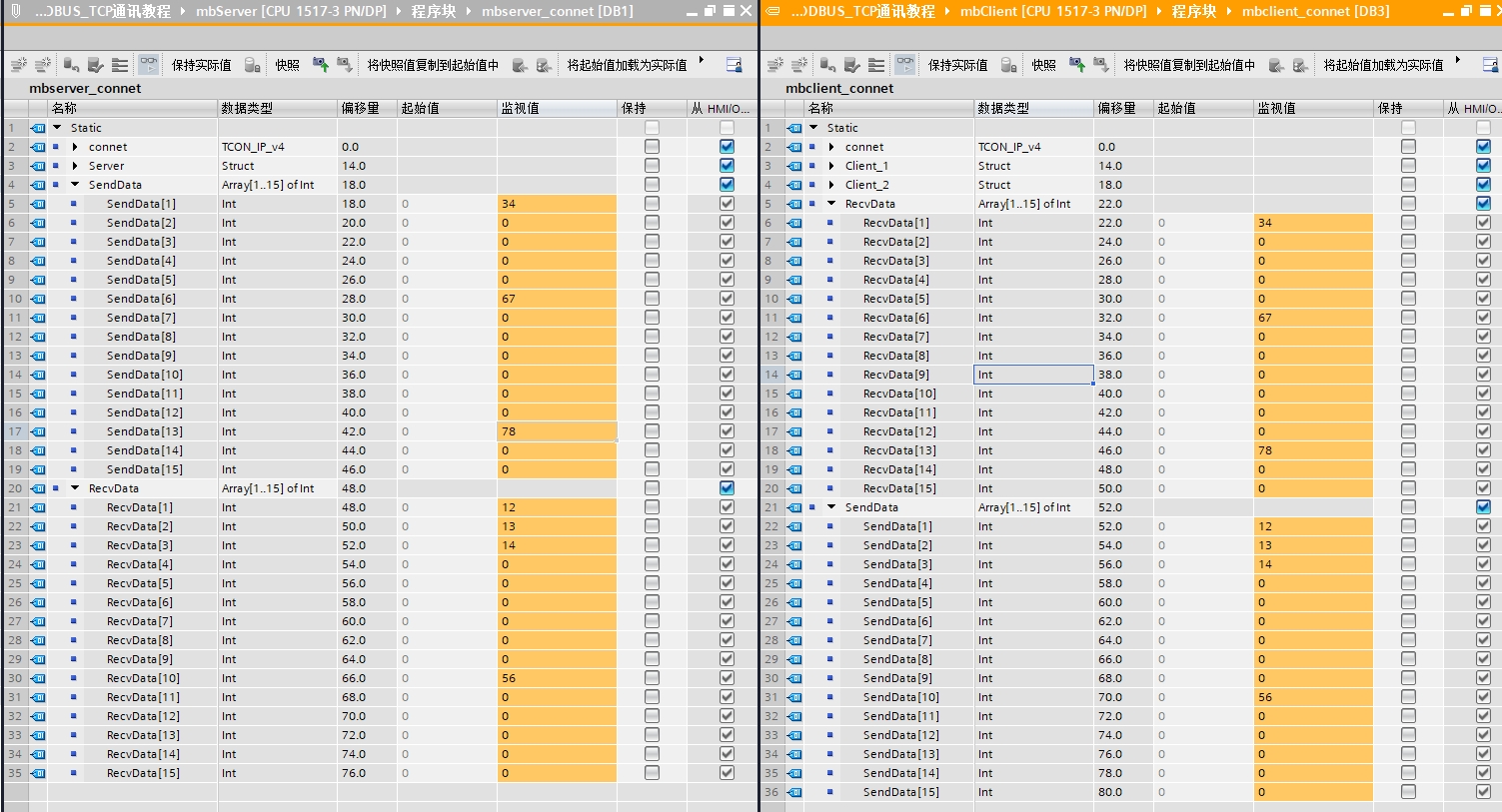Expand the Server struct node

75,166
